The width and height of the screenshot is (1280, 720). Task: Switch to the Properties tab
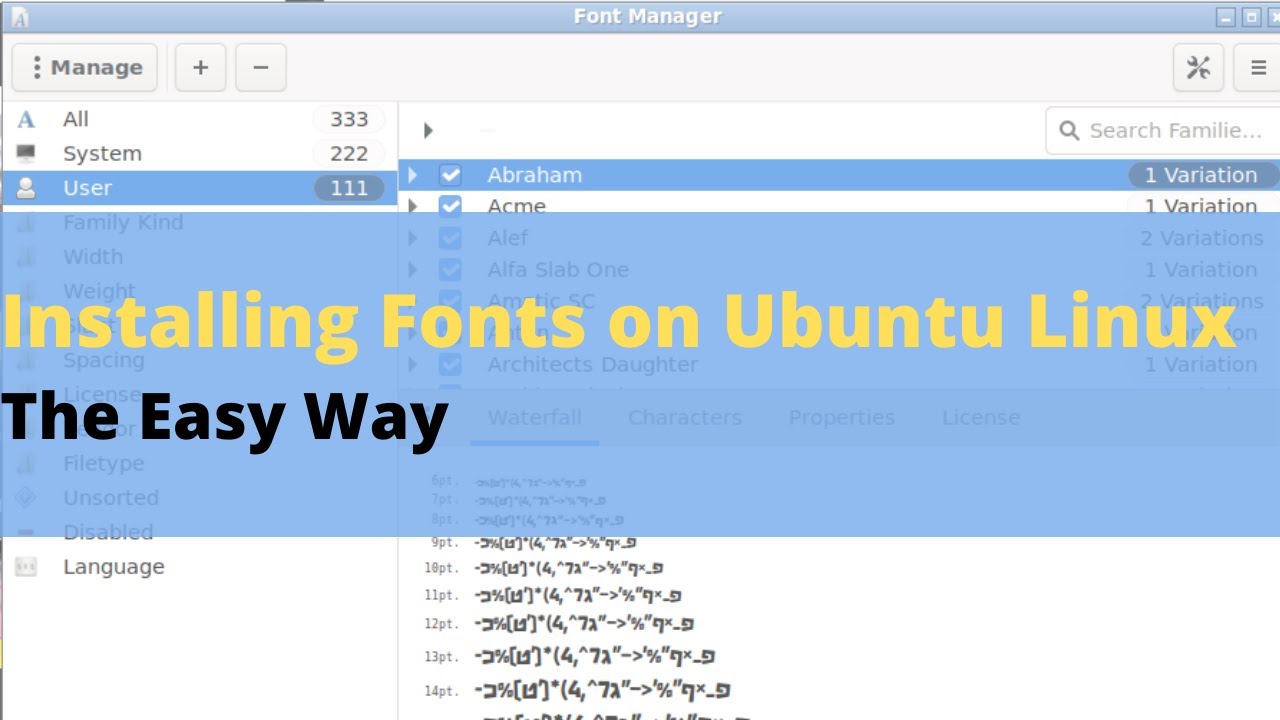[842, 418]
